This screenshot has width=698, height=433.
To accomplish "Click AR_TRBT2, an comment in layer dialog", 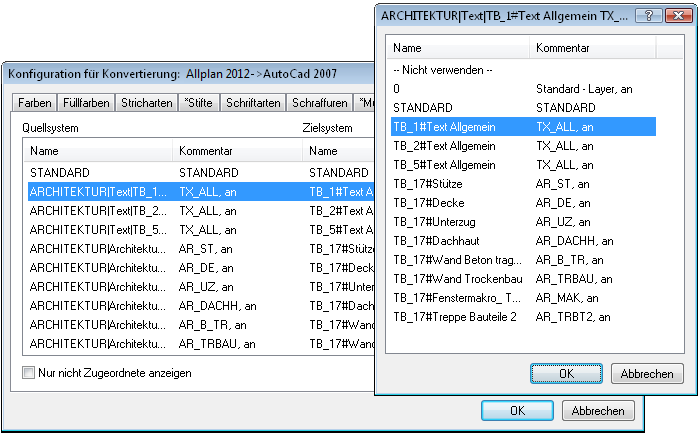I will coord(573,317).
